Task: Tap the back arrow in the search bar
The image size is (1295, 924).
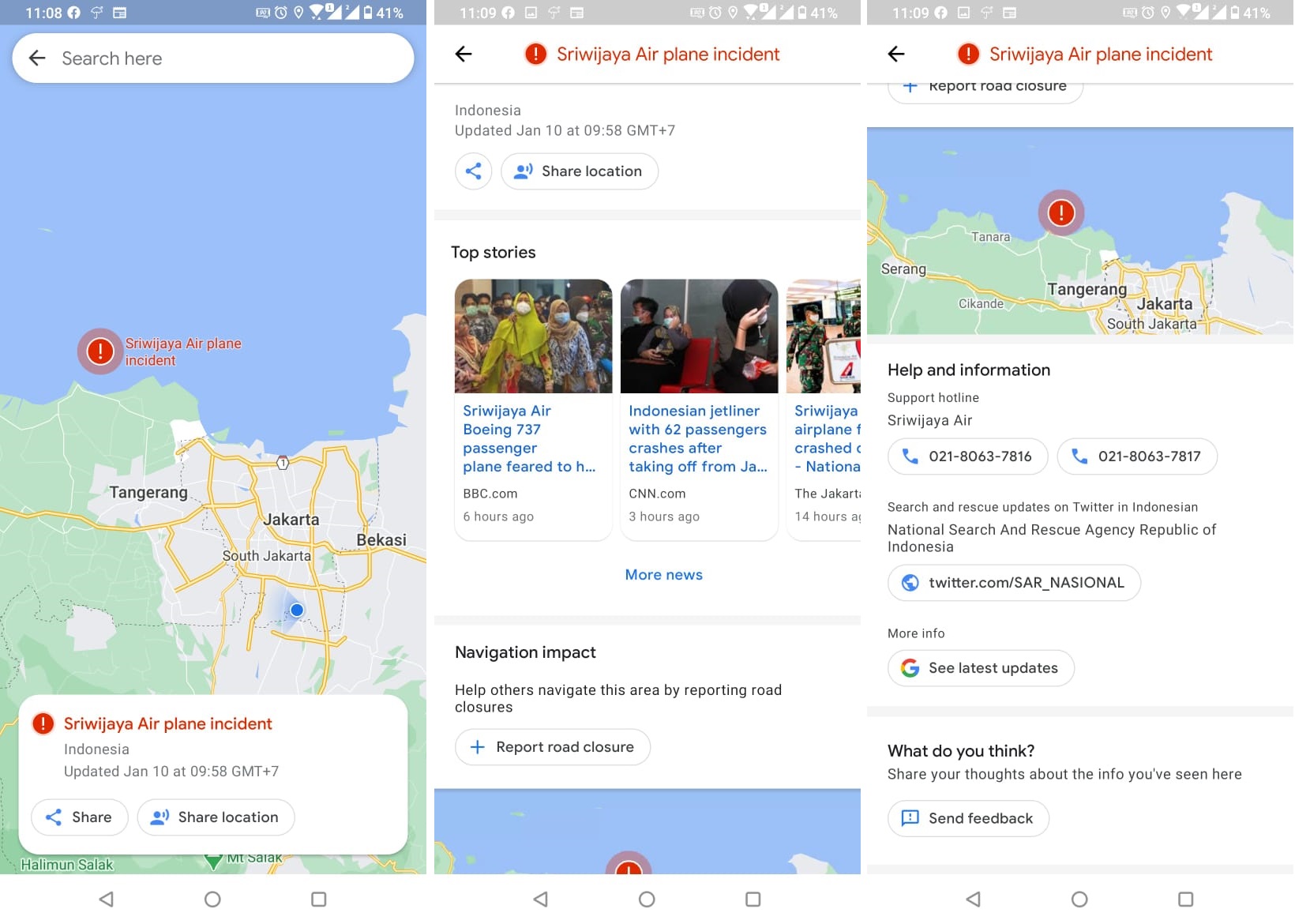Action: click(x=37, y=58)
